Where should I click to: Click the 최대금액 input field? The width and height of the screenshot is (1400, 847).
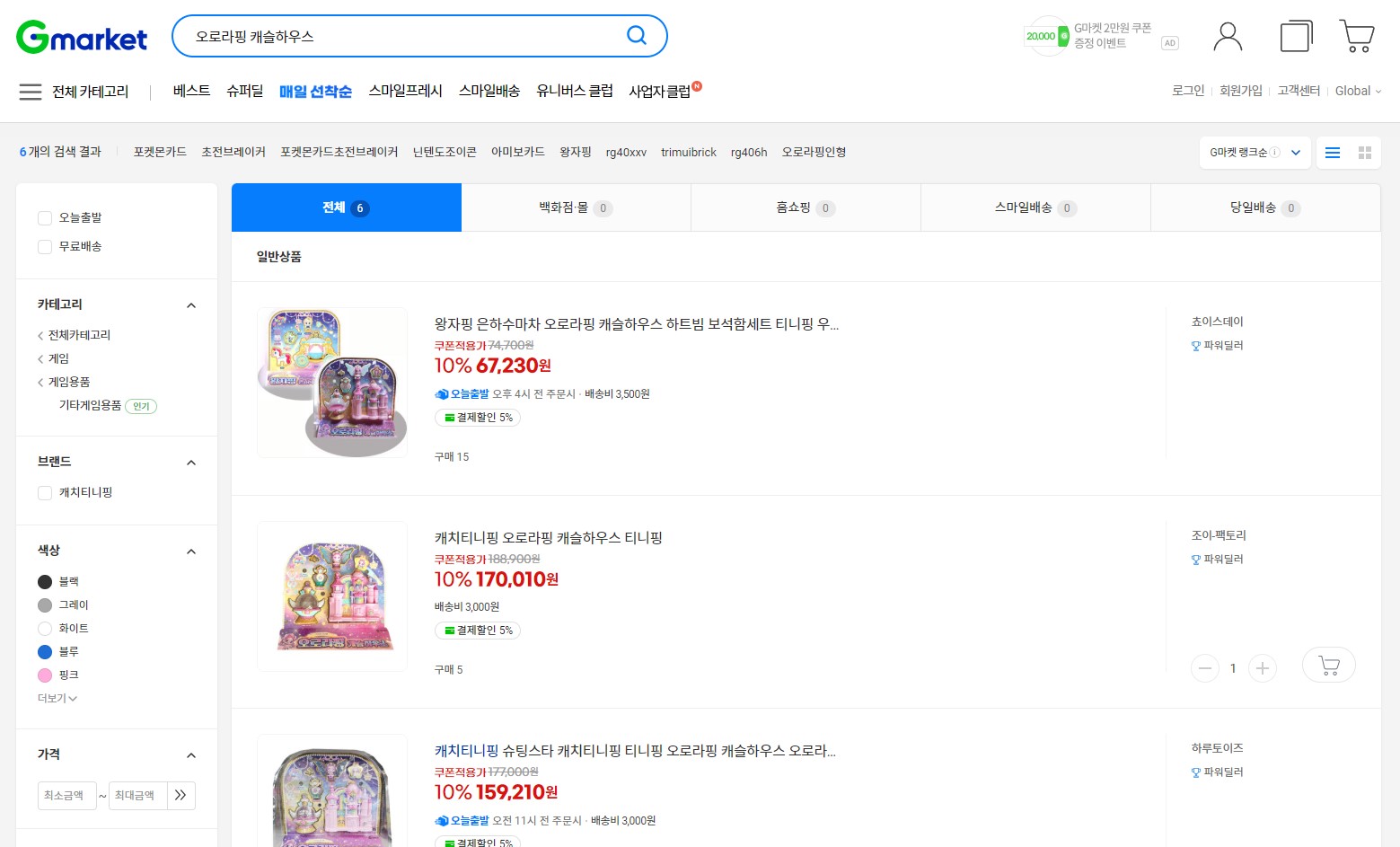[137, 795]
